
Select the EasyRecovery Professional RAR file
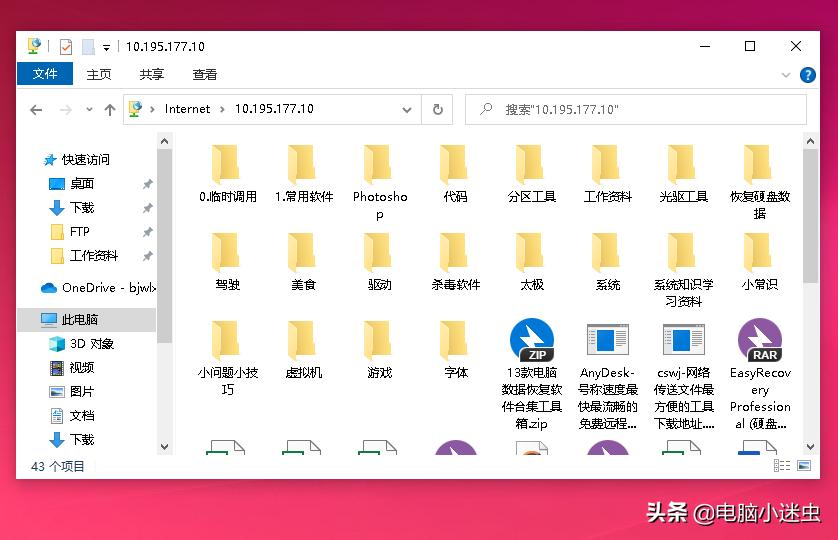pos(759,374)
